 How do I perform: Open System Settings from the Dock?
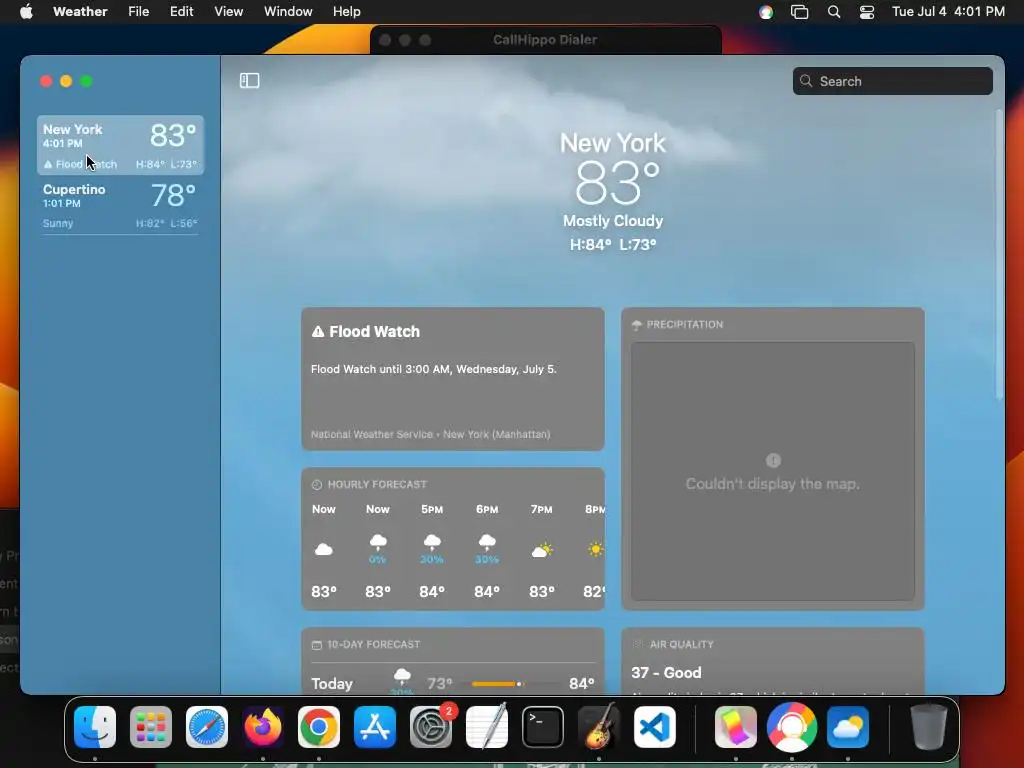coord(431,727)
